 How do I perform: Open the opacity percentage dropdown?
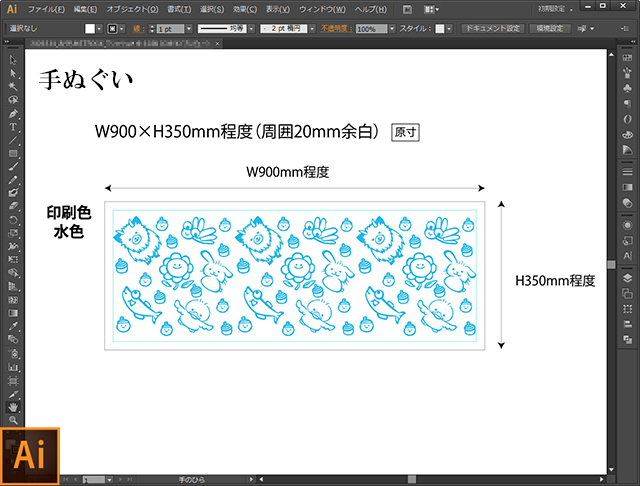coord(392,29)
